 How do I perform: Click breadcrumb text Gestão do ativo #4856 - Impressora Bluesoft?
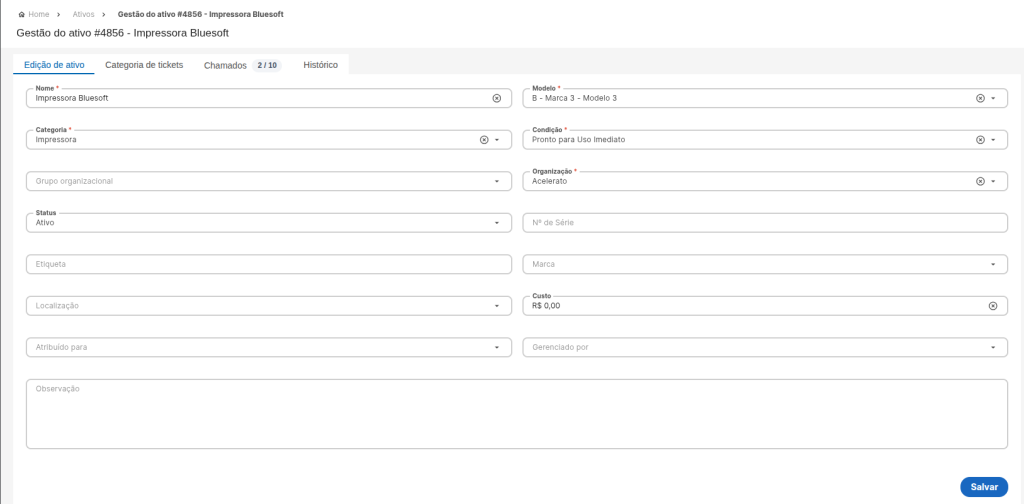[x=200, y=14]
